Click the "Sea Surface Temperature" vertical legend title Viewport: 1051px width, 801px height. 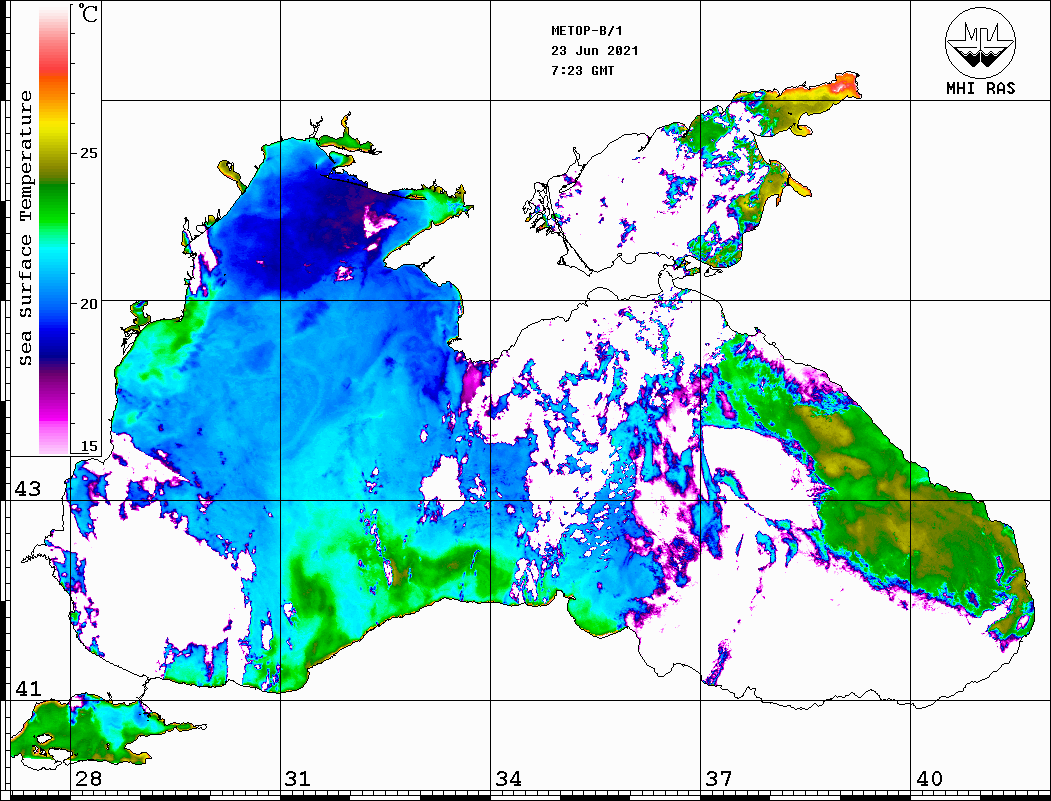click(x=25, y=228)
